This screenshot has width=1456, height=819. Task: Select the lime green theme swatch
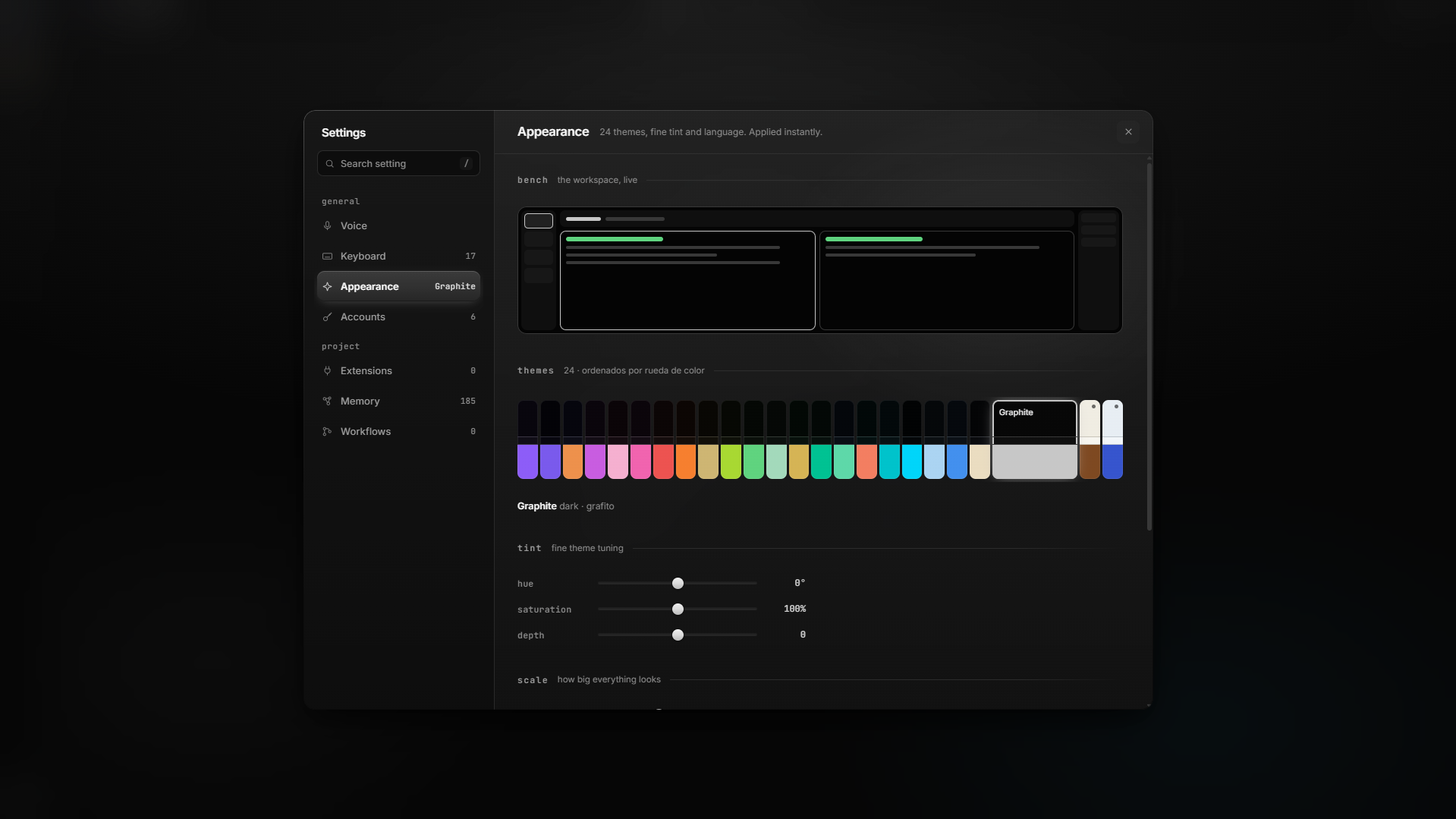point(731,439)
